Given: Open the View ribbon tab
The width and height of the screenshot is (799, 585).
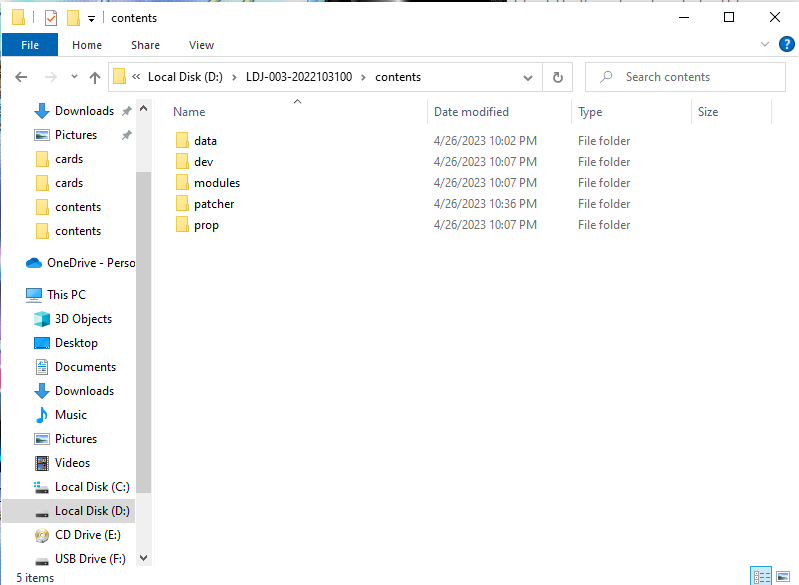Looking at the screenshot, I should pos(201,45).
